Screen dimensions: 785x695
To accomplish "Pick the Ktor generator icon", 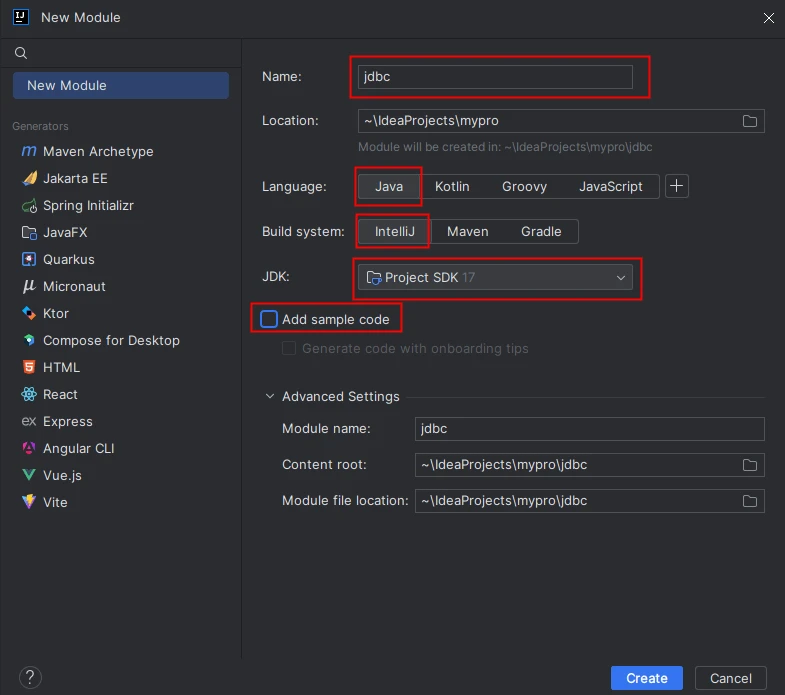I will tap(28, 314).
